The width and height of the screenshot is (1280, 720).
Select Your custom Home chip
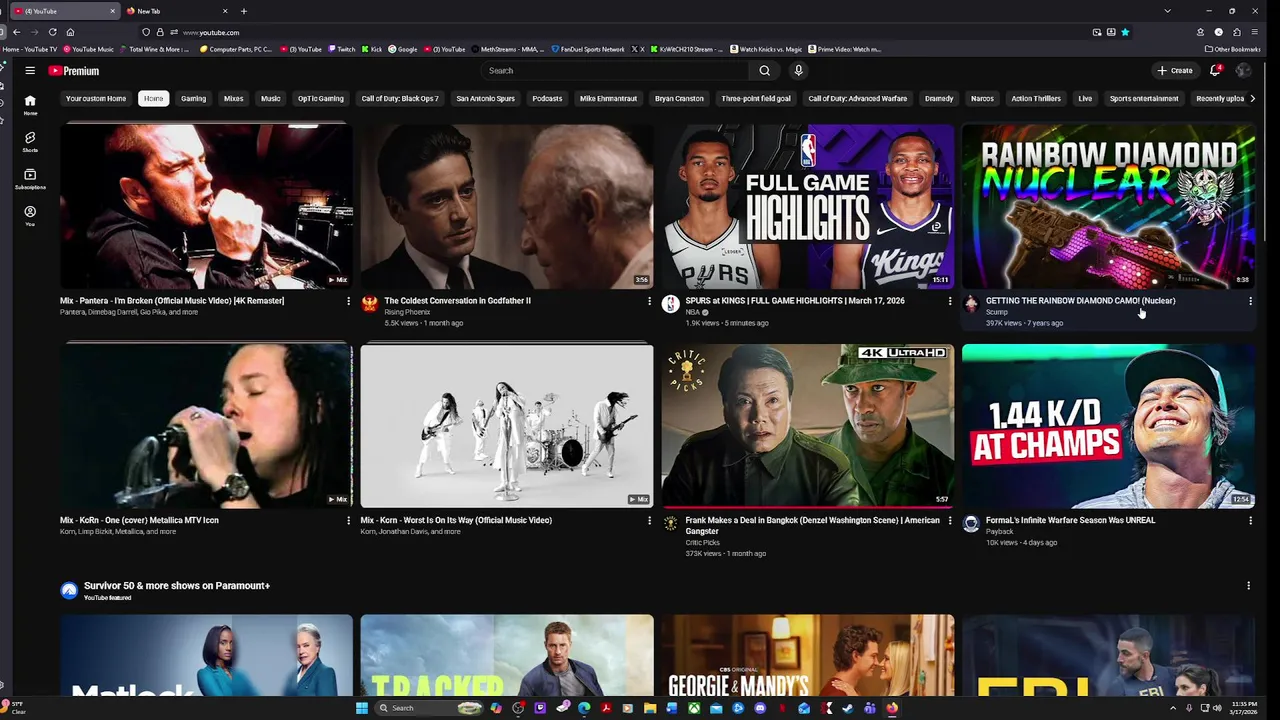96,99
